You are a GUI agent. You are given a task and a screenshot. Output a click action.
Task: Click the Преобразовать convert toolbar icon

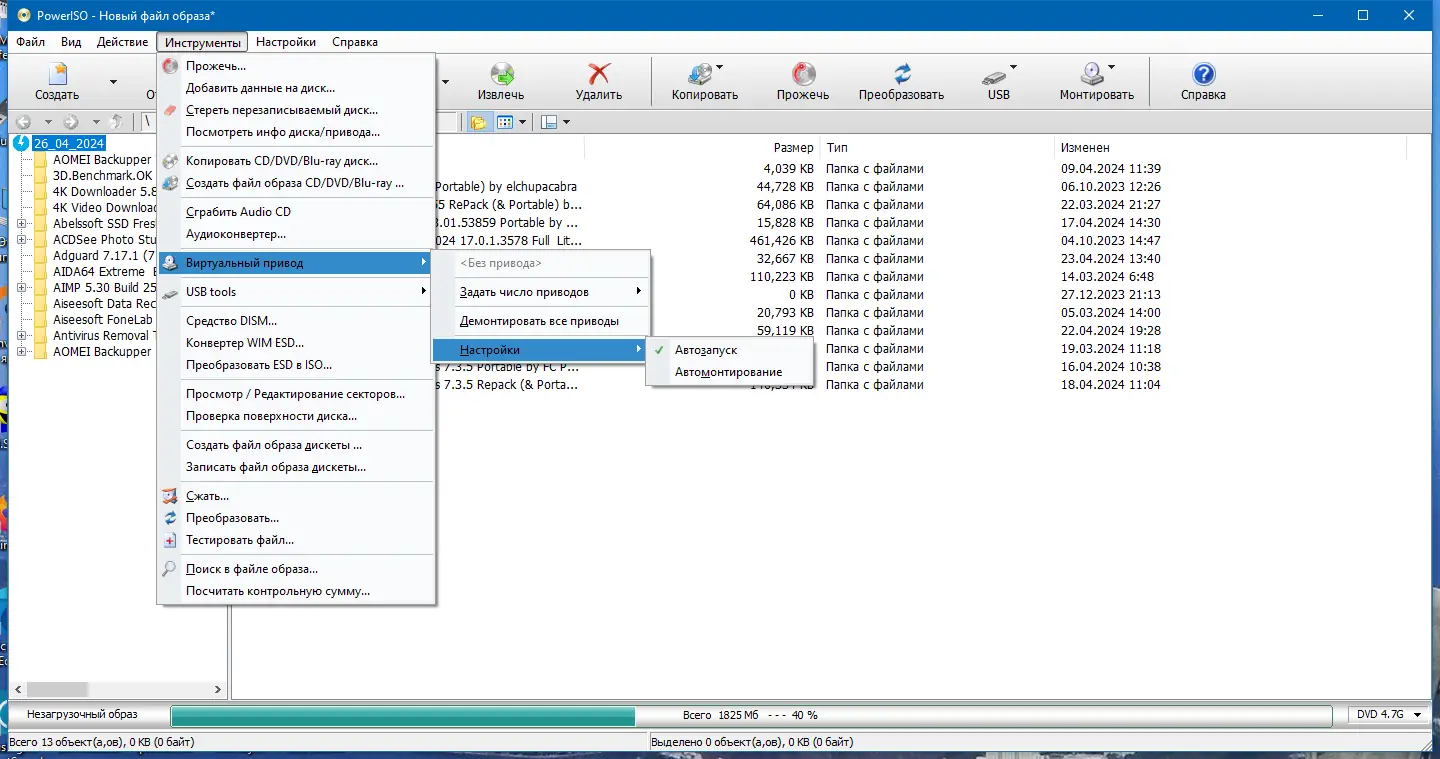click(901, 74)
